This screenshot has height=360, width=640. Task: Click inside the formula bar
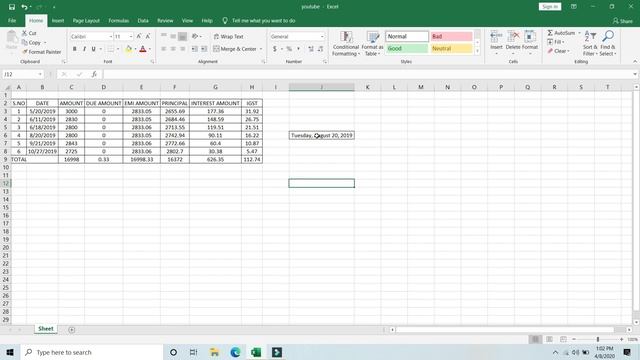pos(367,74)
